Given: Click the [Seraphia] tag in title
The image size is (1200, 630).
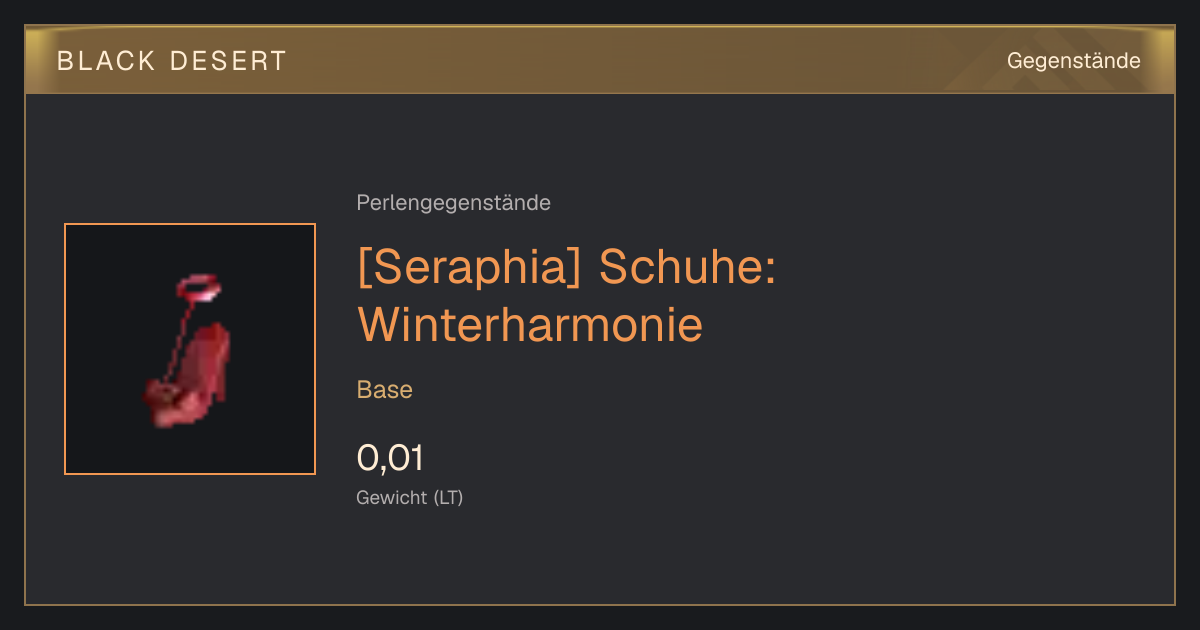Looking at the screenshot, I should click(x=471, y=268).
